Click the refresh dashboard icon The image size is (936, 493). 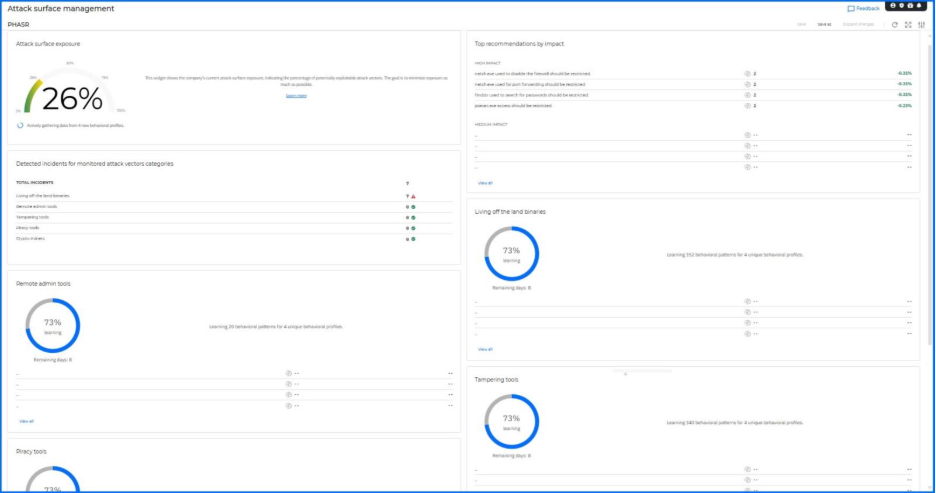895,24
